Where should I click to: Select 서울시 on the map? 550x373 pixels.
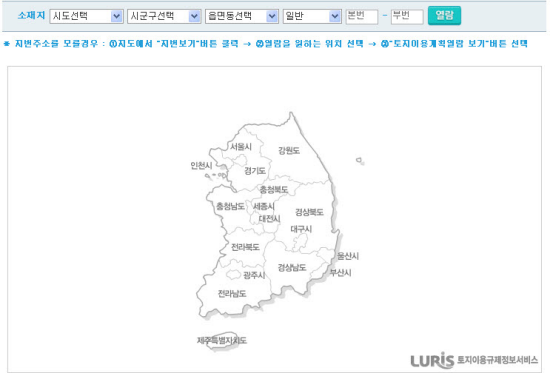241,147
